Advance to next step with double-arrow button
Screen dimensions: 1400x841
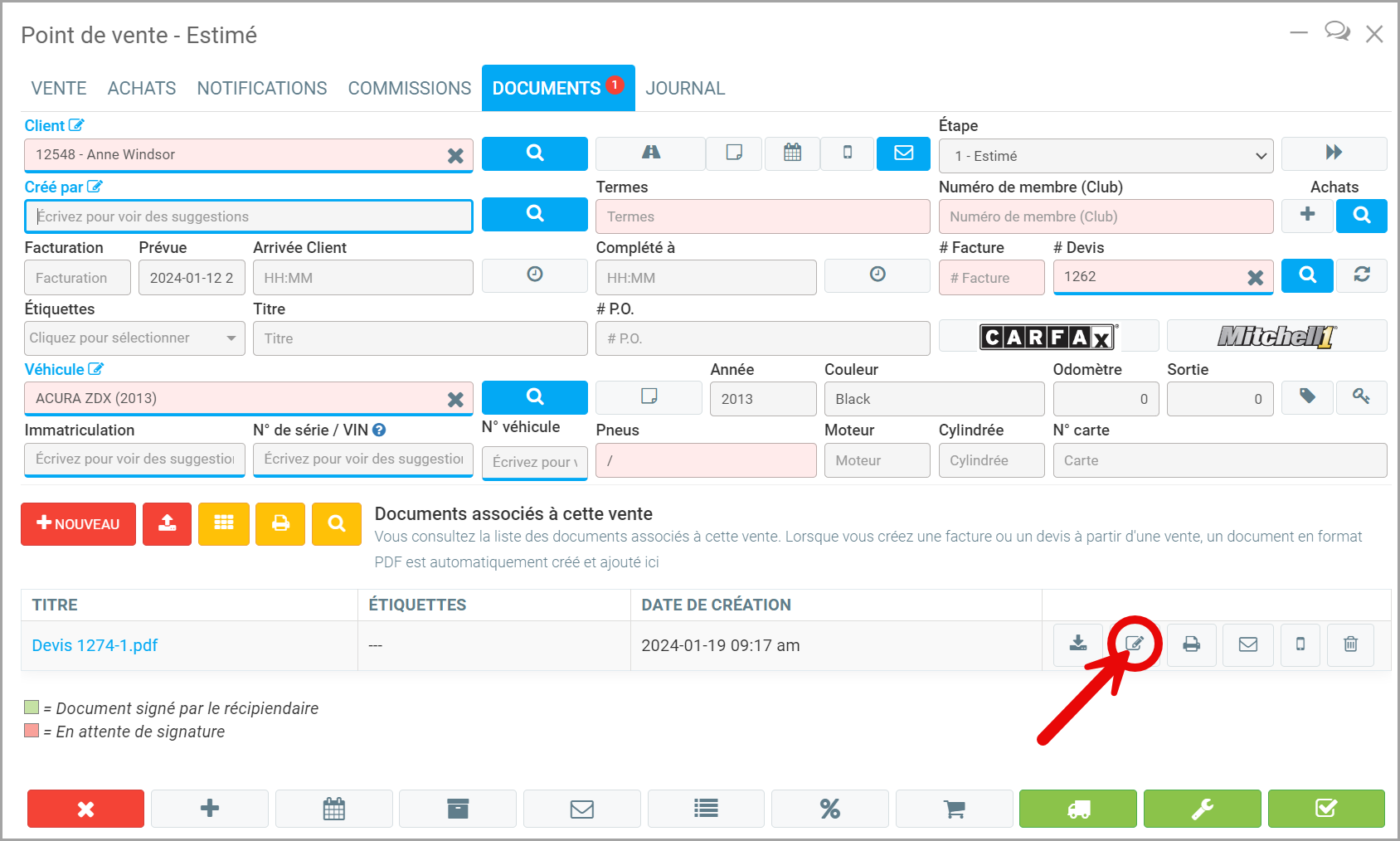(1334, 153)
